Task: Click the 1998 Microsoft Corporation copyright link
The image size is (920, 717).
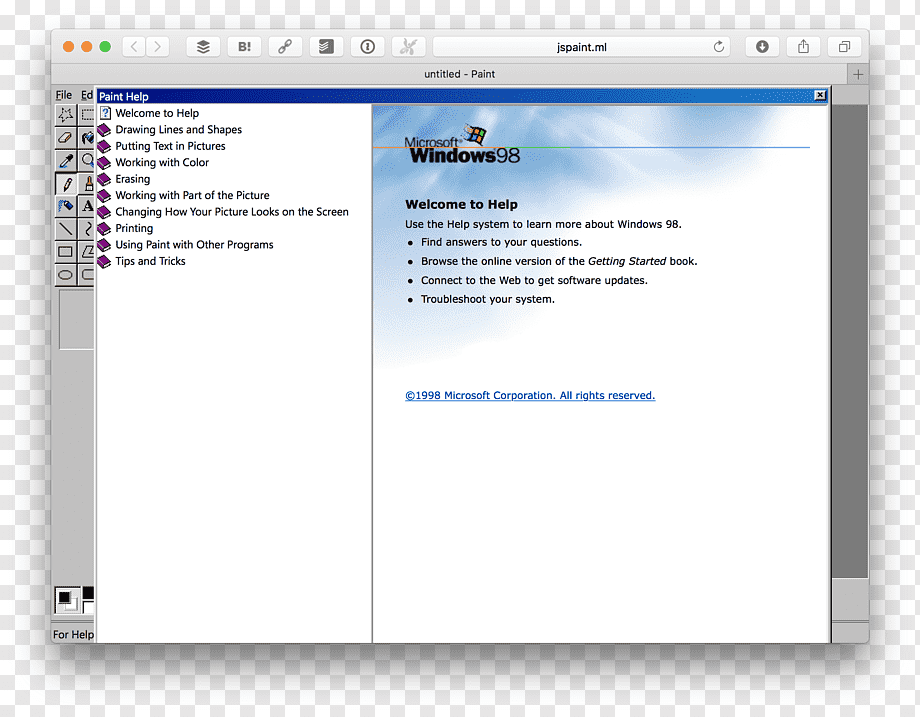Action: coord(530,395)
